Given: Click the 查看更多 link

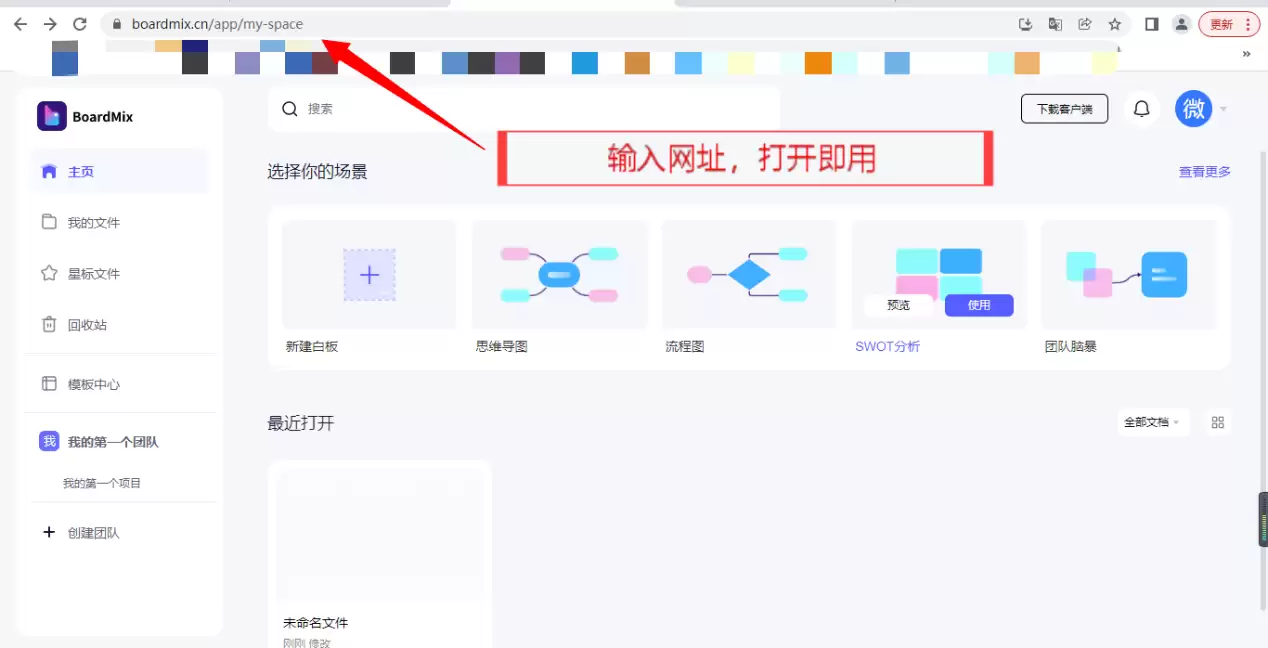Looking at the screenshot, I should [1204, 172].
